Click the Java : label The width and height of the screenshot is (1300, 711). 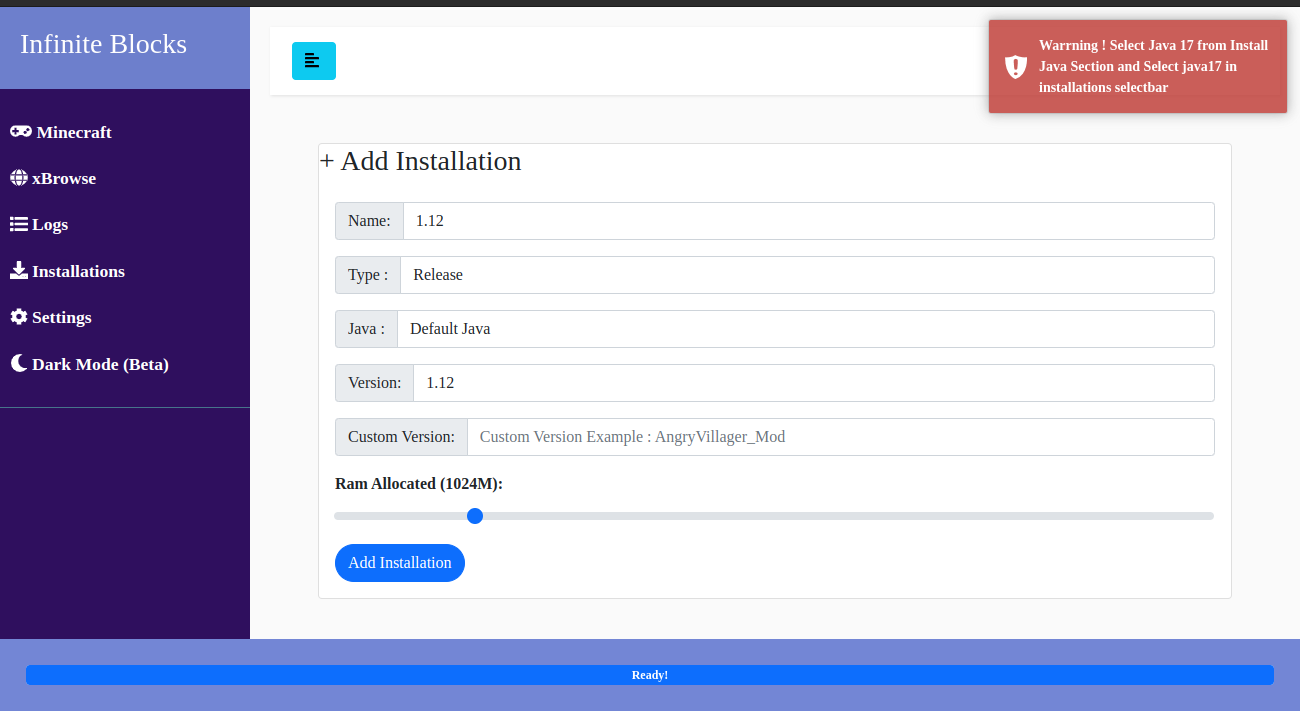point(366,329)
